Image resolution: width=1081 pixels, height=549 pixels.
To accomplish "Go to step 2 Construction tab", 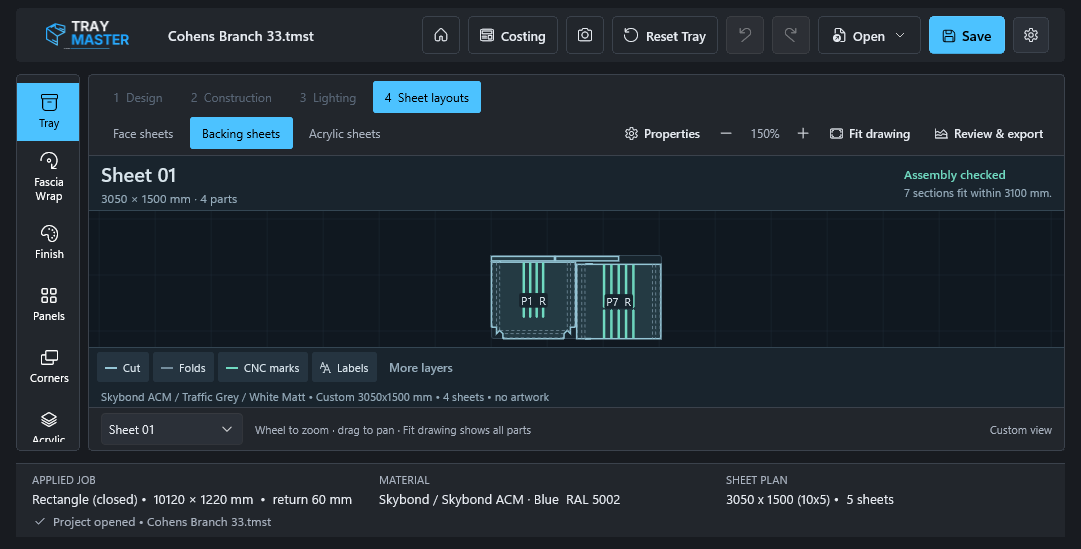I will click(231, 97).
